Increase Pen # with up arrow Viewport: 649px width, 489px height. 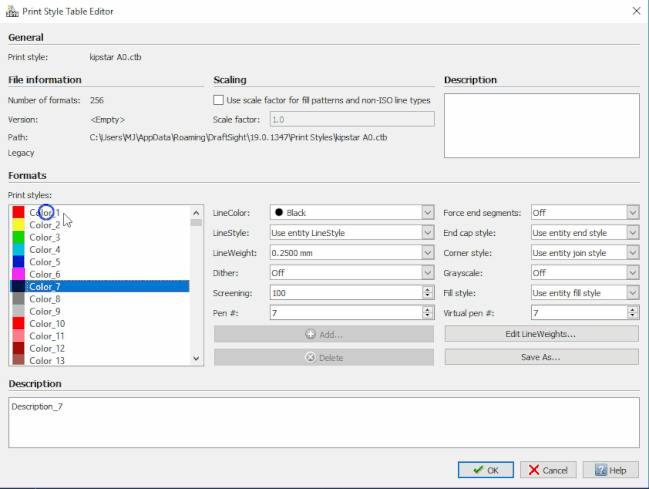[x=428, y=309]
